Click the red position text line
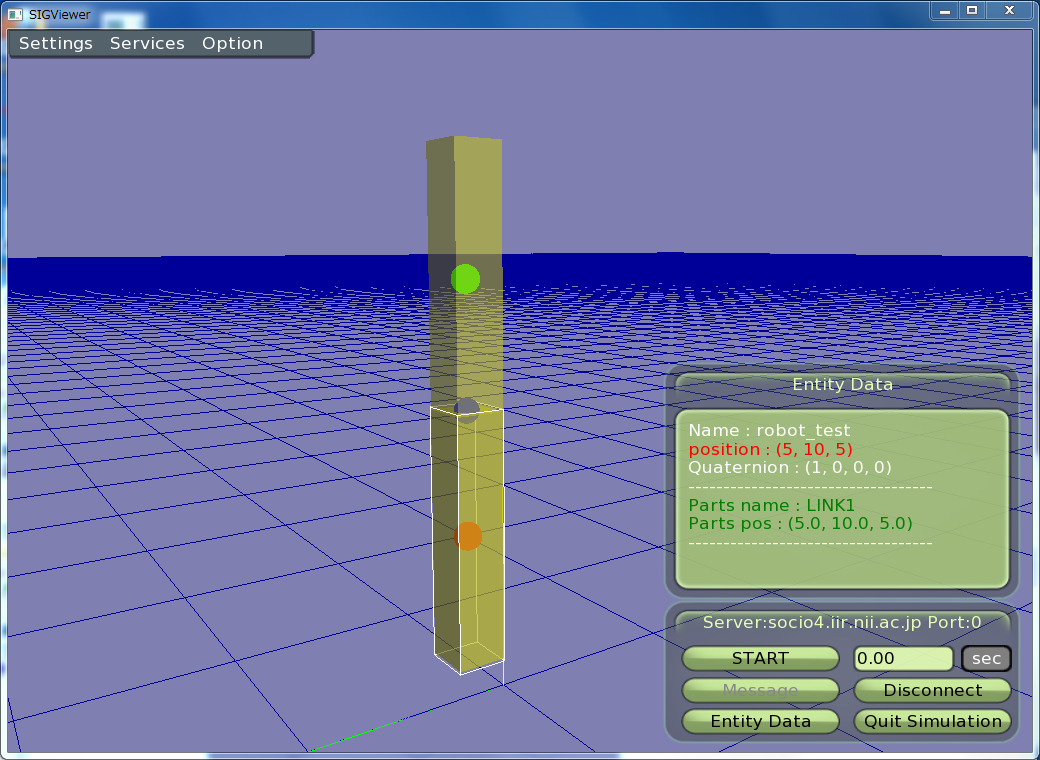Image resolution: width=1040 pixels, height=760 pixels. pos(770,449)
